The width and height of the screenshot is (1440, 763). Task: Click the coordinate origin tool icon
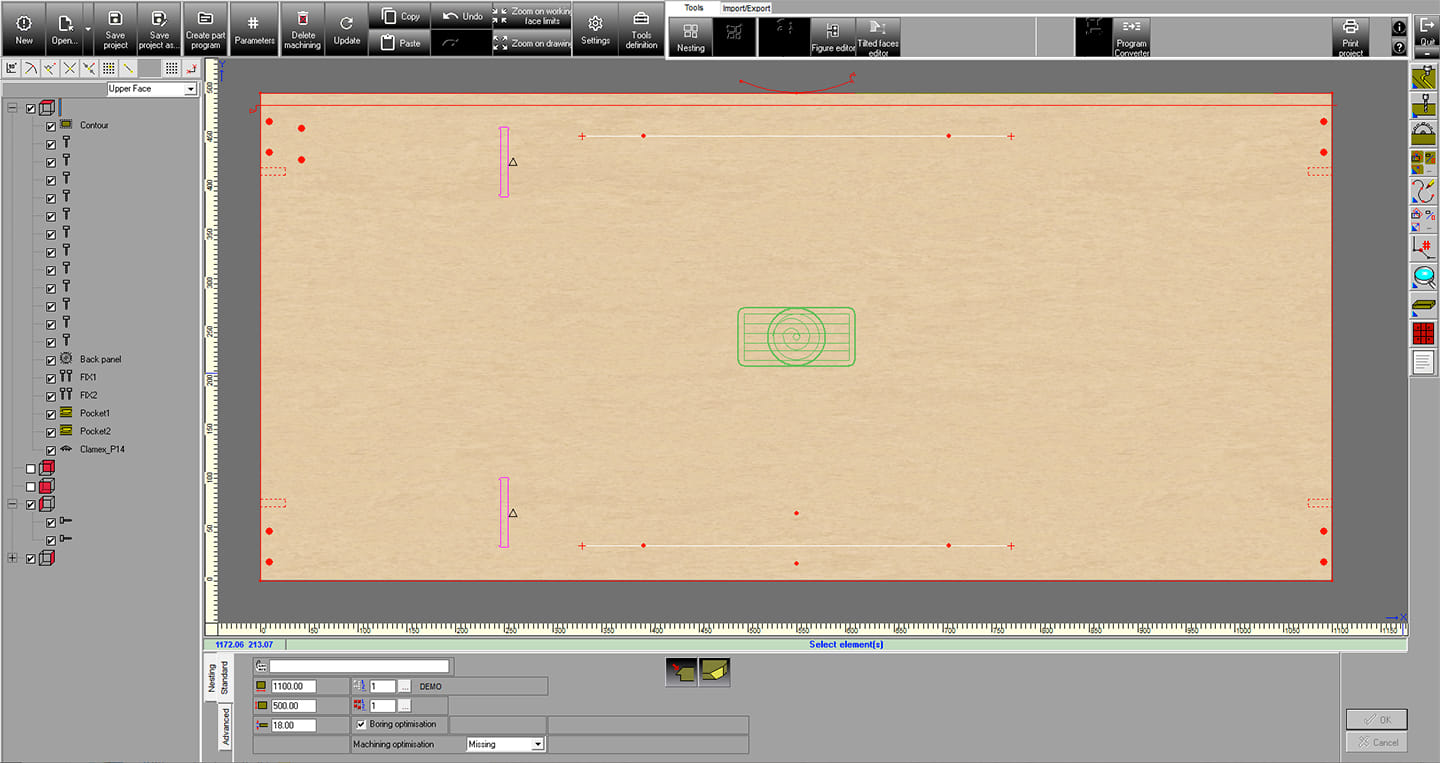tap(1423, 248)
